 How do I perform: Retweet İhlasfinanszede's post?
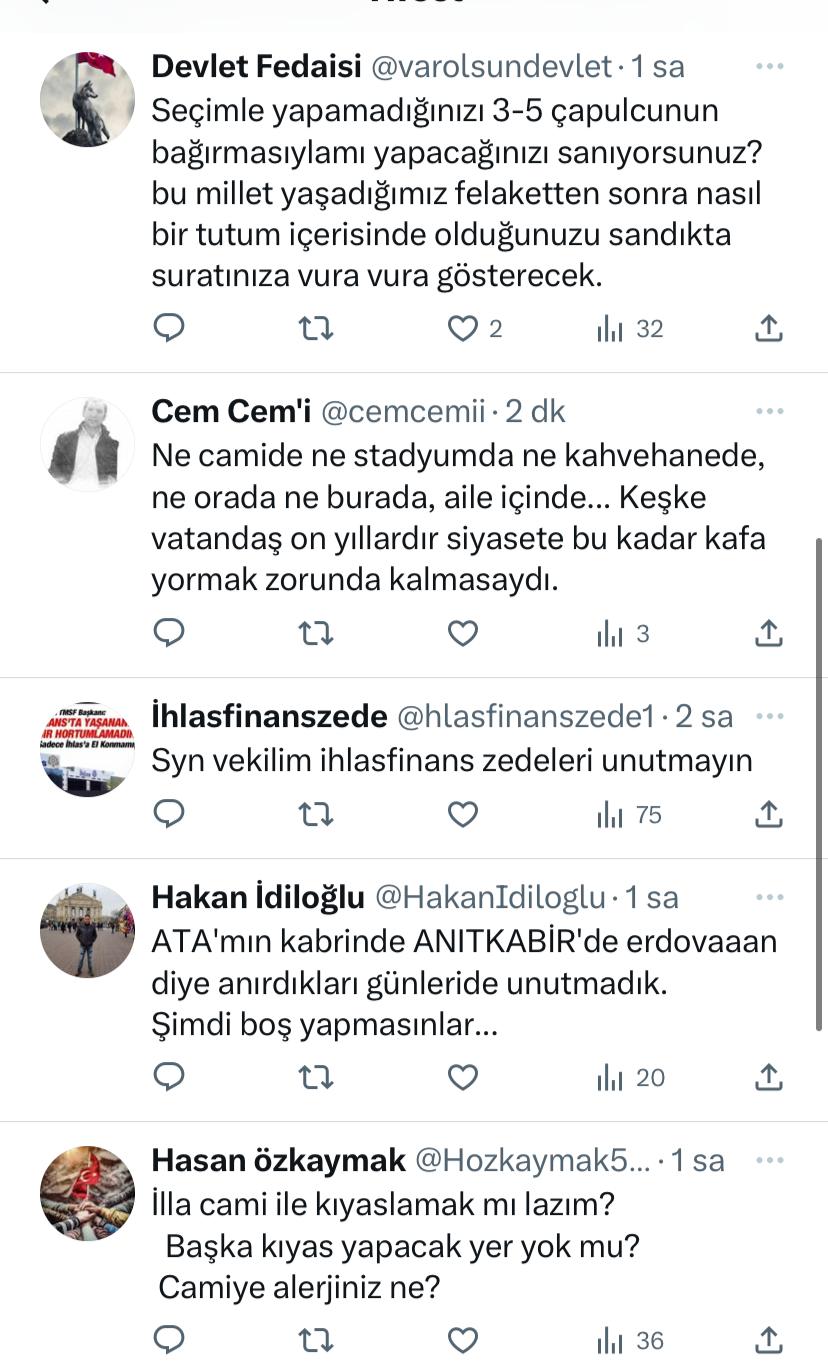click(x=316, y=815)
